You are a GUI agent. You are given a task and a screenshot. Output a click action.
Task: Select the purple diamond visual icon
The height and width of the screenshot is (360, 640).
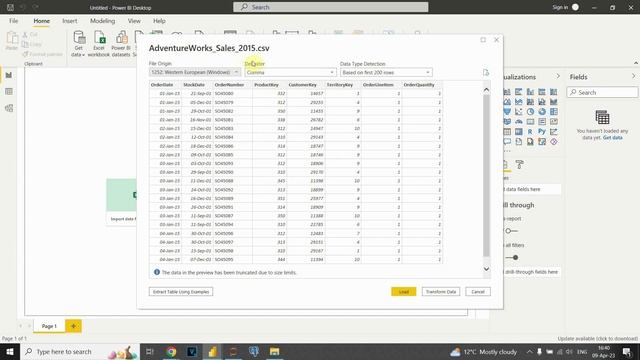pyautogui.click(x=553, y=142)
